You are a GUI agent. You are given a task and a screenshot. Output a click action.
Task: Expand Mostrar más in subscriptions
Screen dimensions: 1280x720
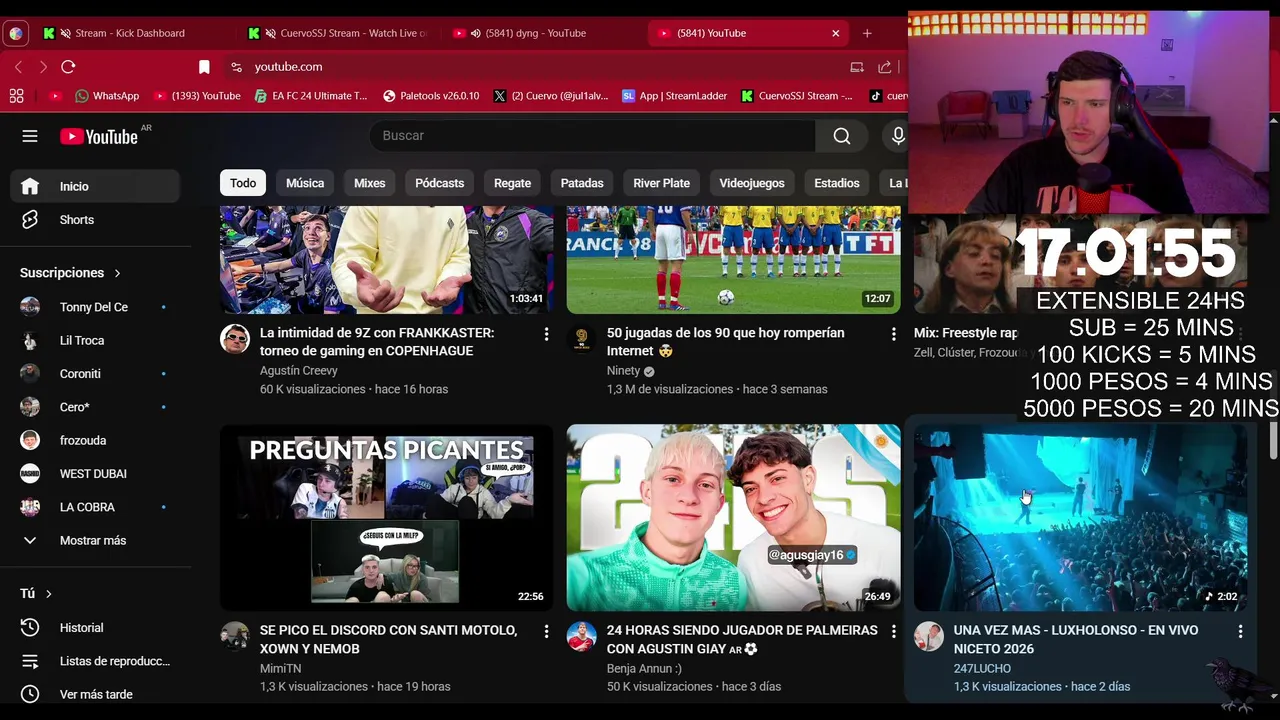[95, 541]
